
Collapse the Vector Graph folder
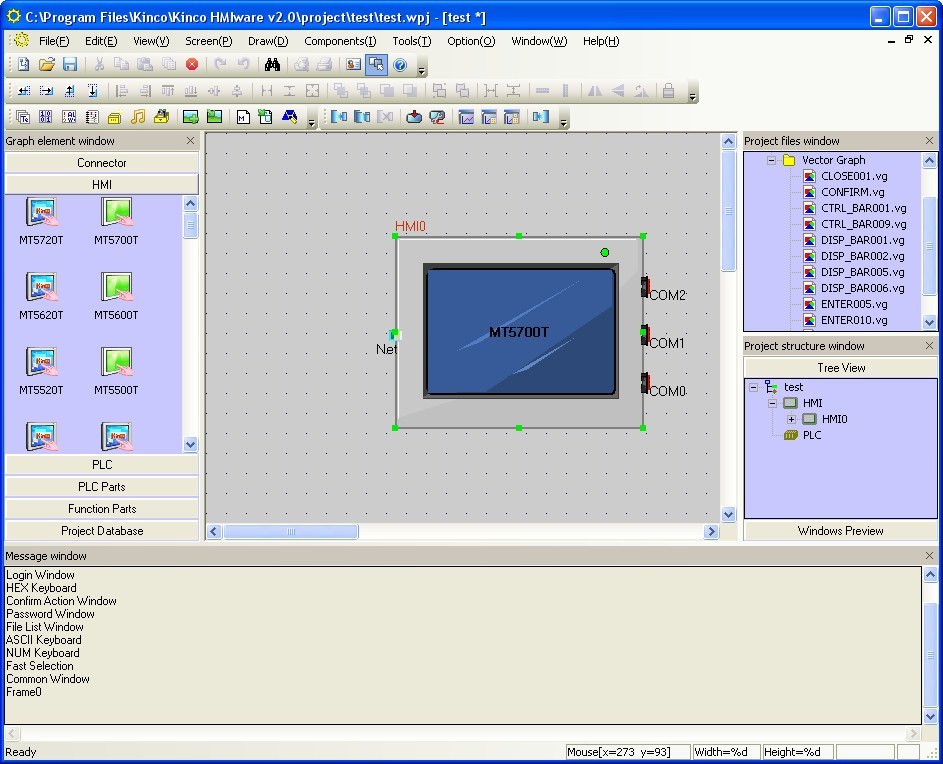pyautogui.click(x=772, y=160)
